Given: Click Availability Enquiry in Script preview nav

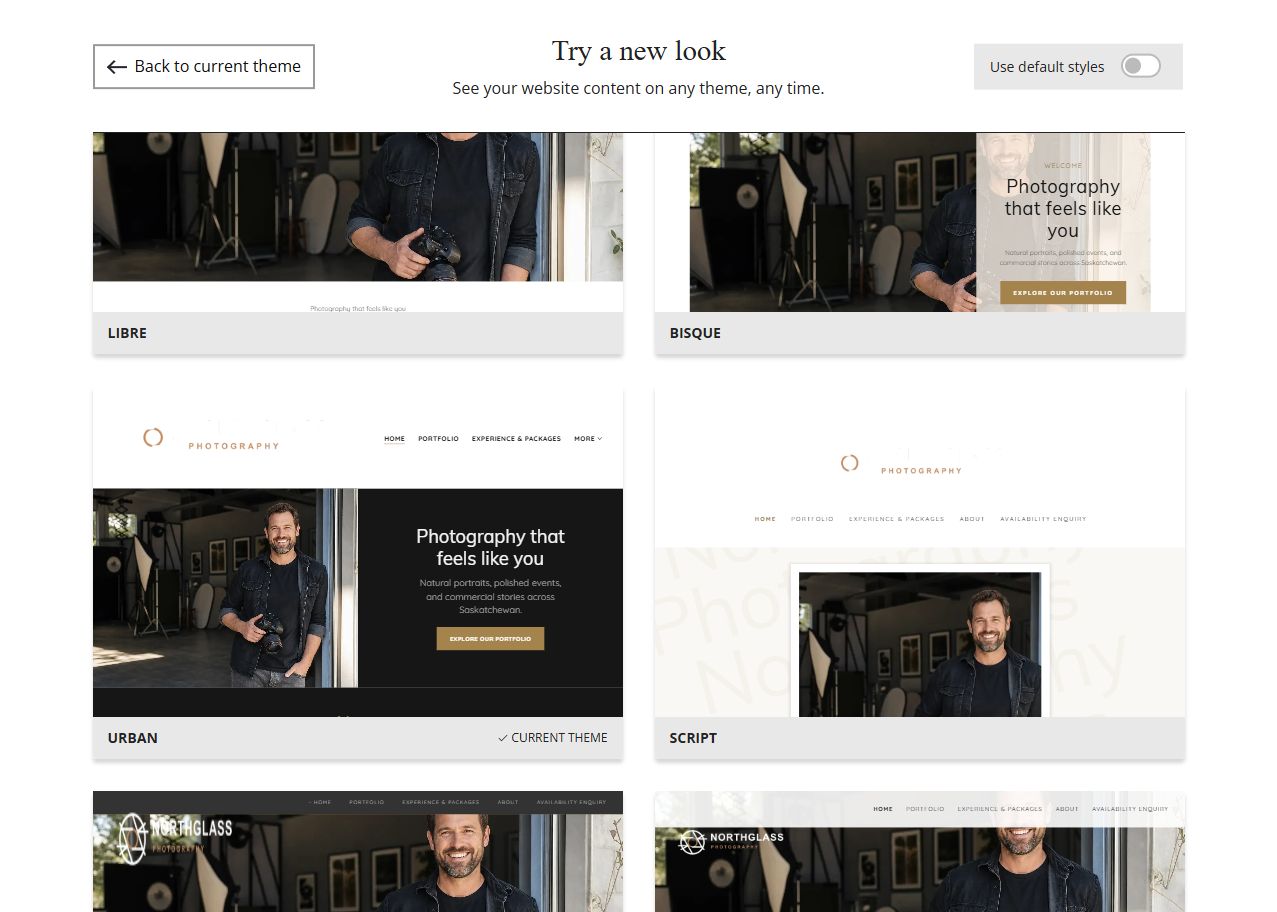Looking at the screenshot, I should [x=1043, y=519].
